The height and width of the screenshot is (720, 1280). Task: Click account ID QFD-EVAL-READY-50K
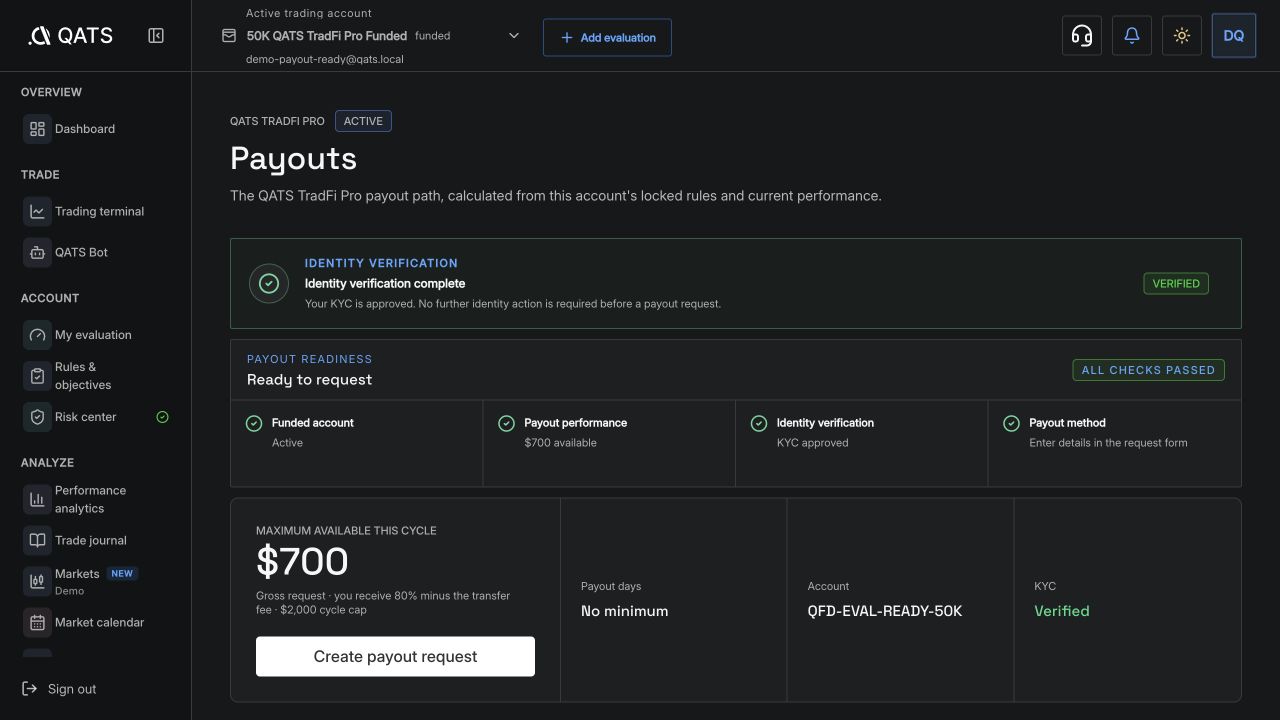885,611
